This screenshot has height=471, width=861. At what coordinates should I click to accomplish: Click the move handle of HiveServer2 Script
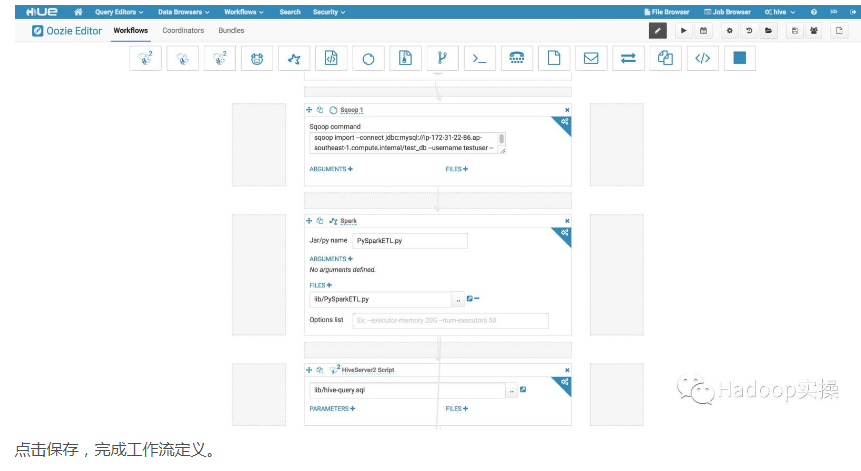pos(309,370)
